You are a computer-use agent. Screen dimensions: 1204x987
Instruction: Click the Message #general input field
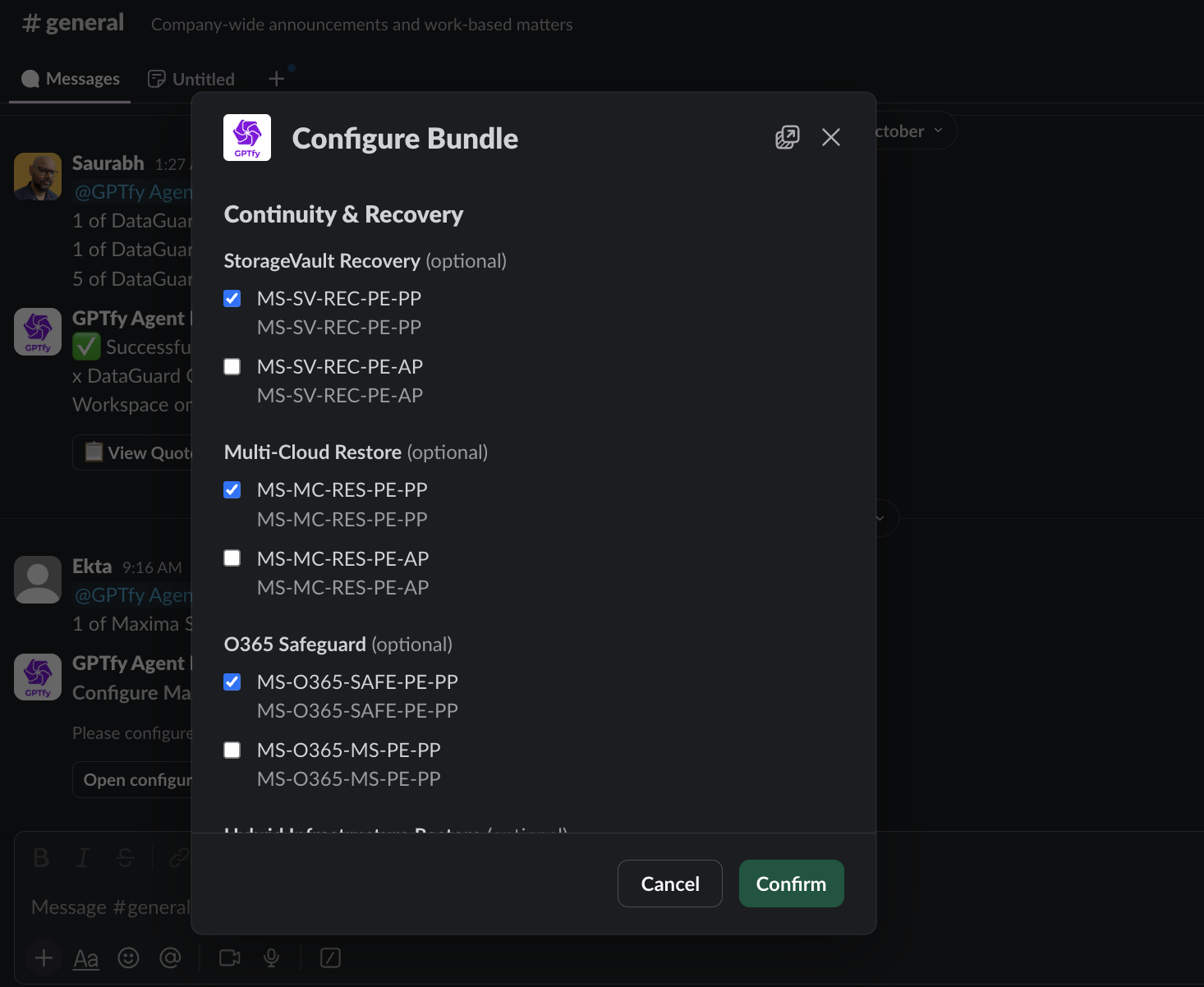(111, 907)
